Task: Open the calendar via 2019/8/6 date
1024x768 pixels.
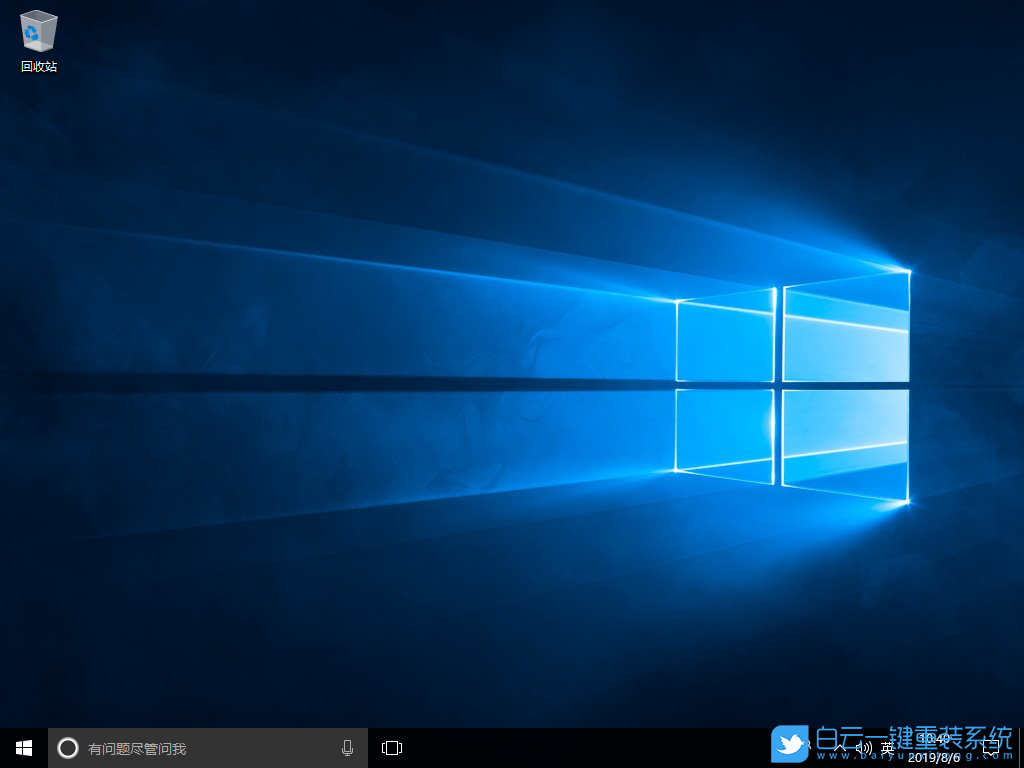Action: coord(933,757)
